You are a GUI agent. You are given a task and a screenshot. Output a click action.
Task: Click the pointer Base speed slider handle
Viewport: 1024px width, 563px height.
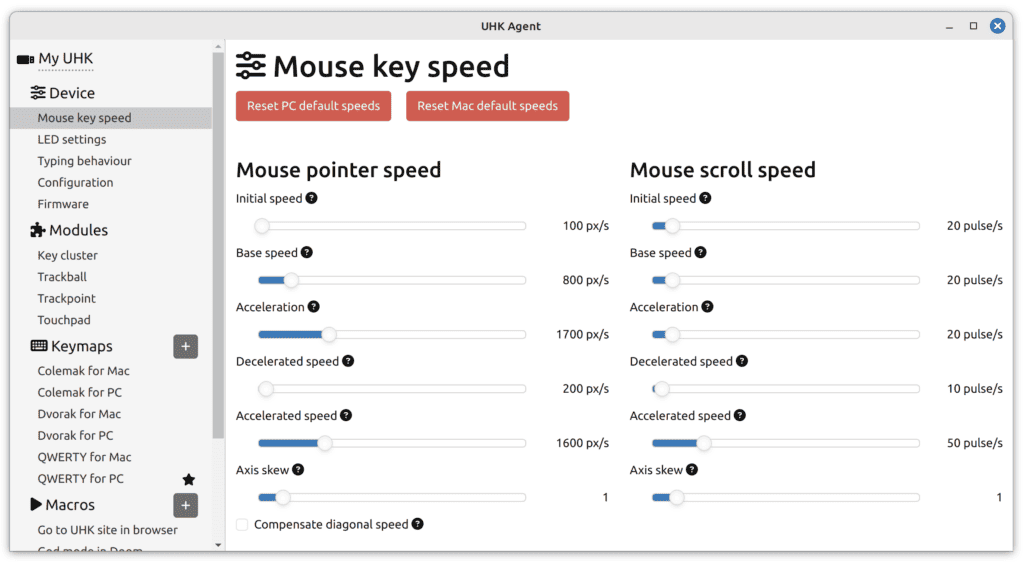[291, 280]
